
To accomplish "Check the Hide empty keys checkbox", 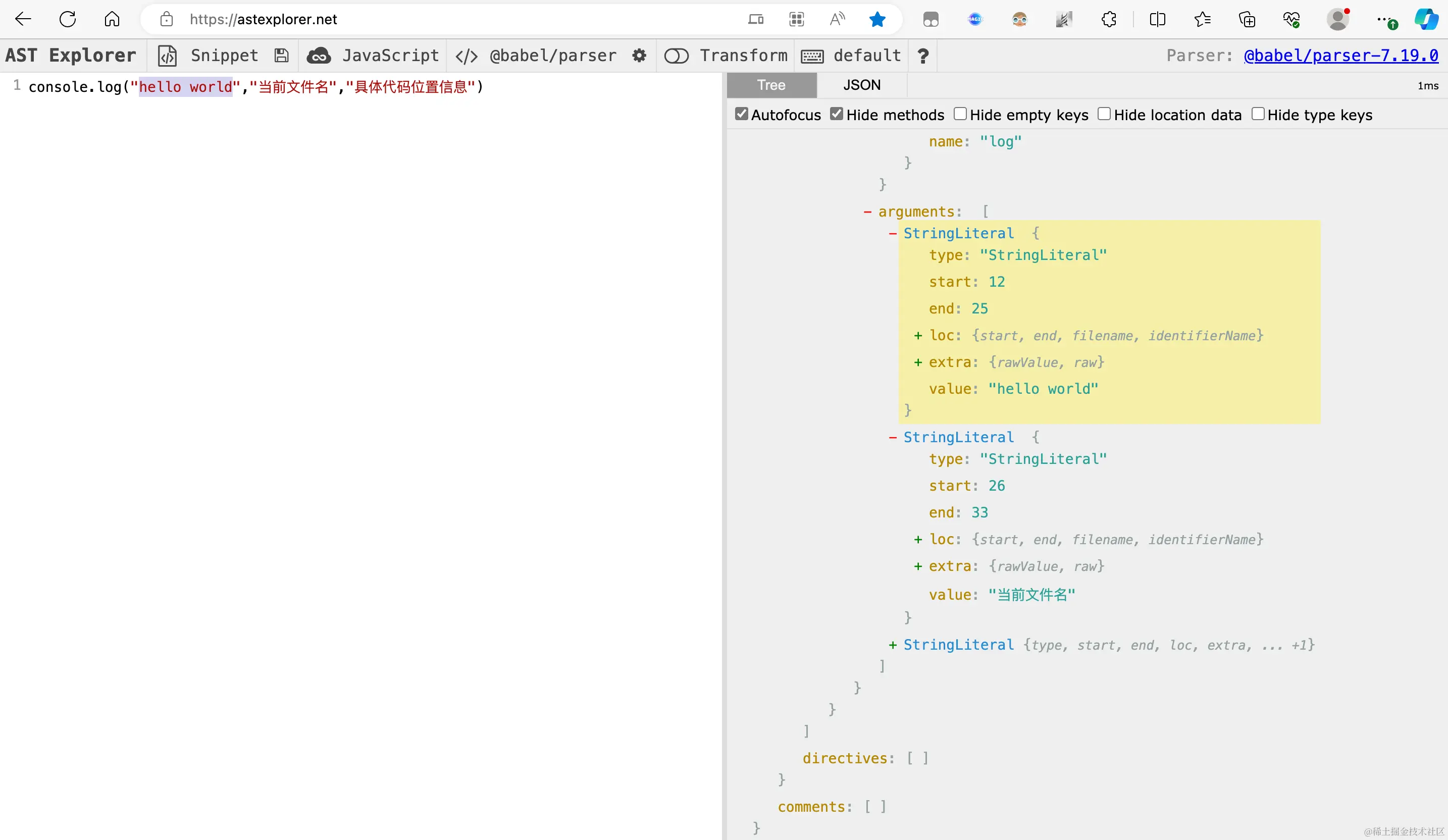I will pos(960,114).
